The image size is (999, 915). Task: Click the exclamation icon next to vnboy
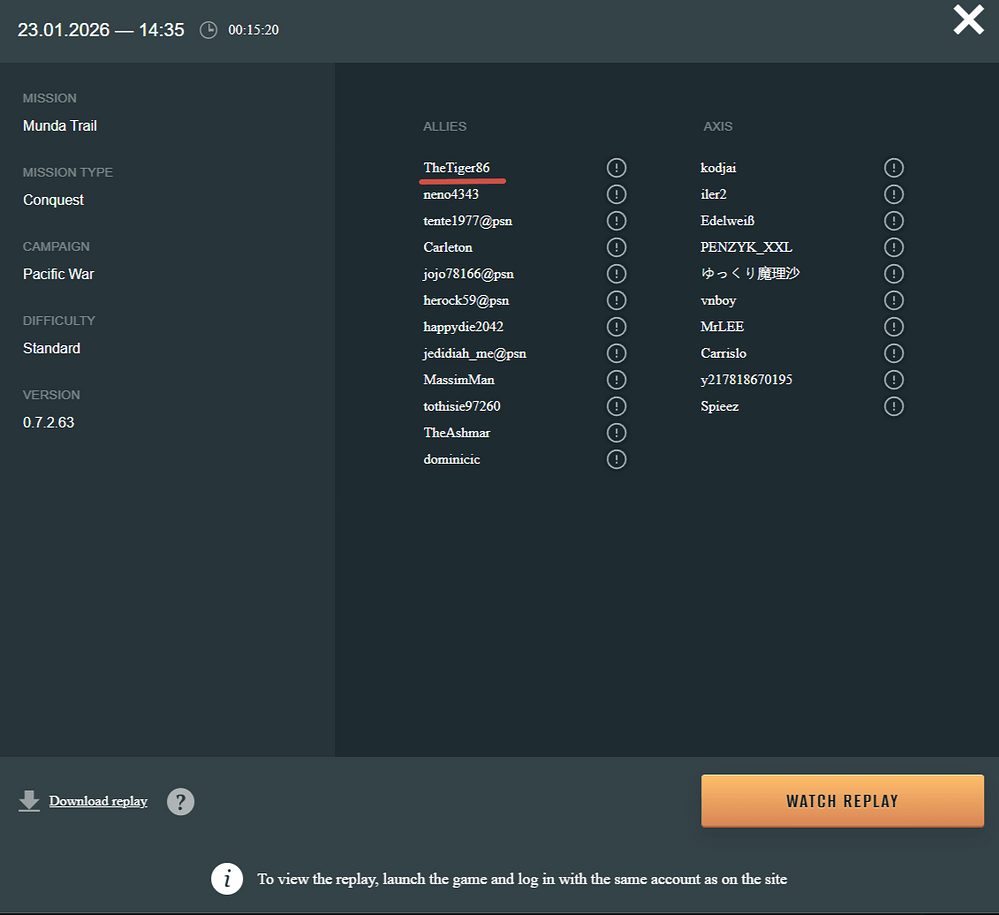tap(893, 300)
